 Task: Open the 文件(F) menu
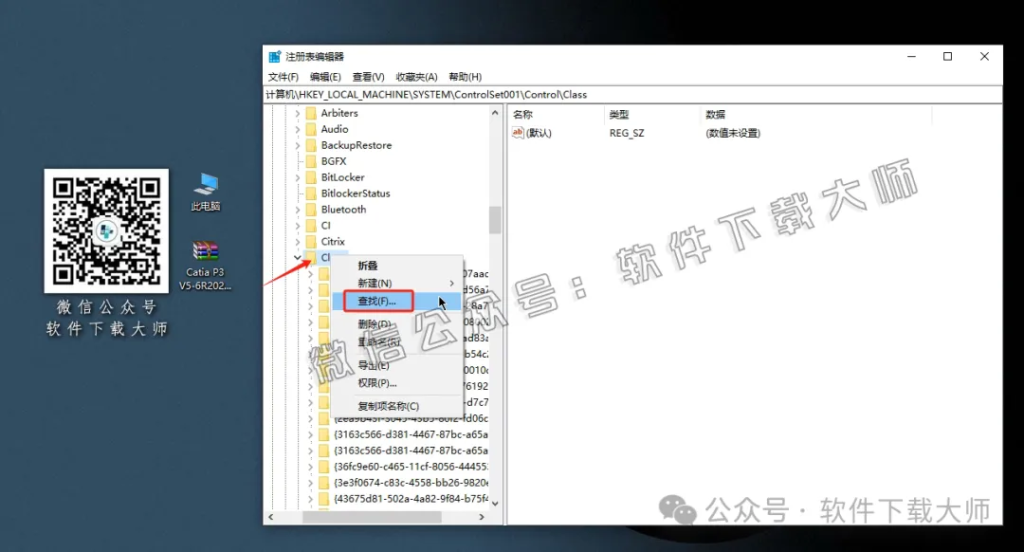[x=283, y=77]
